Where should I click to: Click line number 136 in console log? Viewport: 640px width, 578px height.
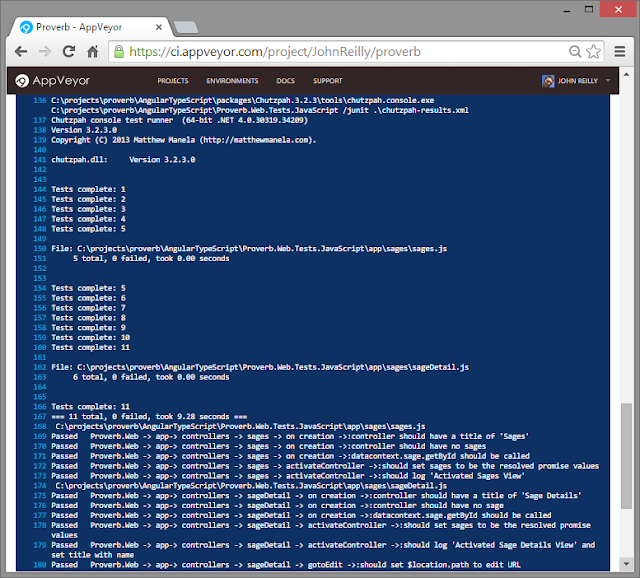tap(40, 100)
